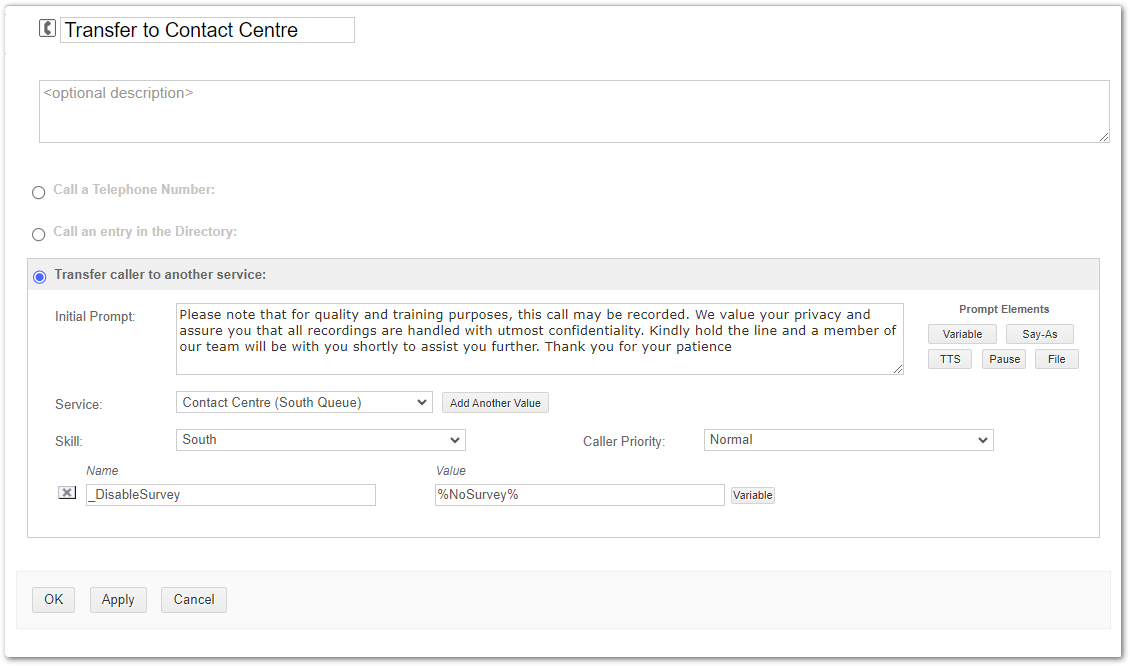The image size is (1130, 666).
Task: Cancel the transfer configuration
Action: [x=194, y=600]
